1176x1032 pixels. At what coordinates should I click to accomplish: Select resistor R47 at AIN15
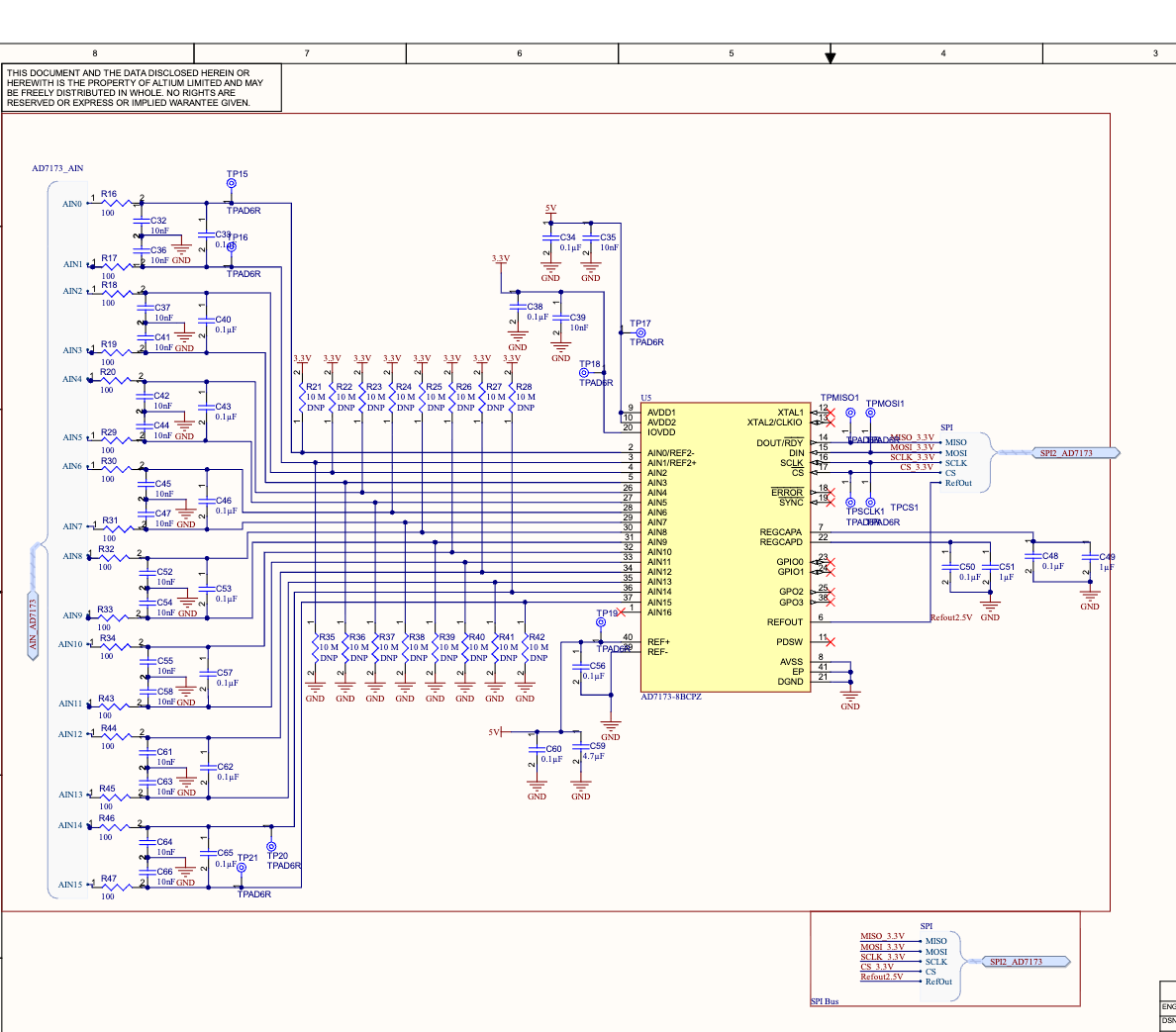[x=115, y=887]
